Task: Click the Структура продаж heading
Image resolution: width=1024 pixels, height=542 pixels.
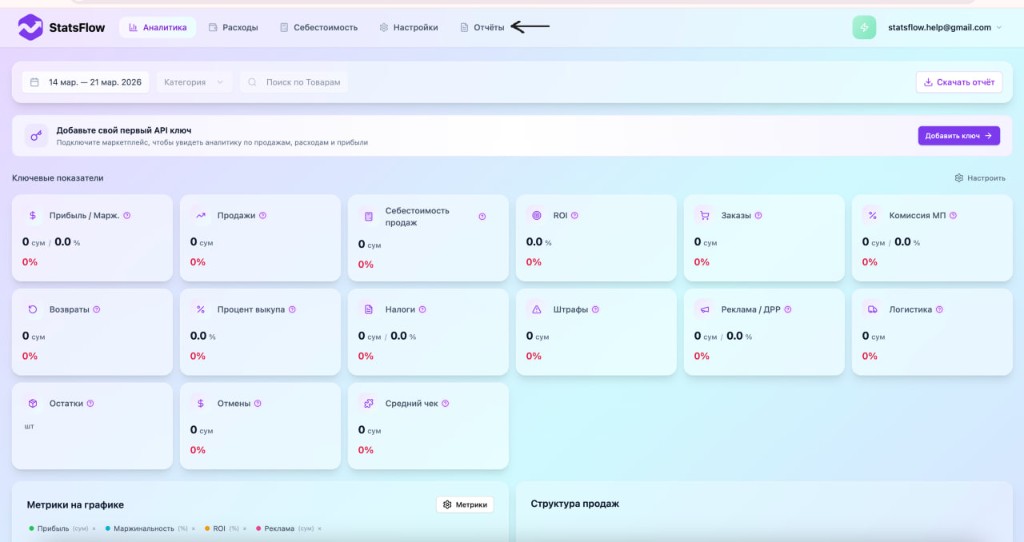Action: click(x=575, y=504)
